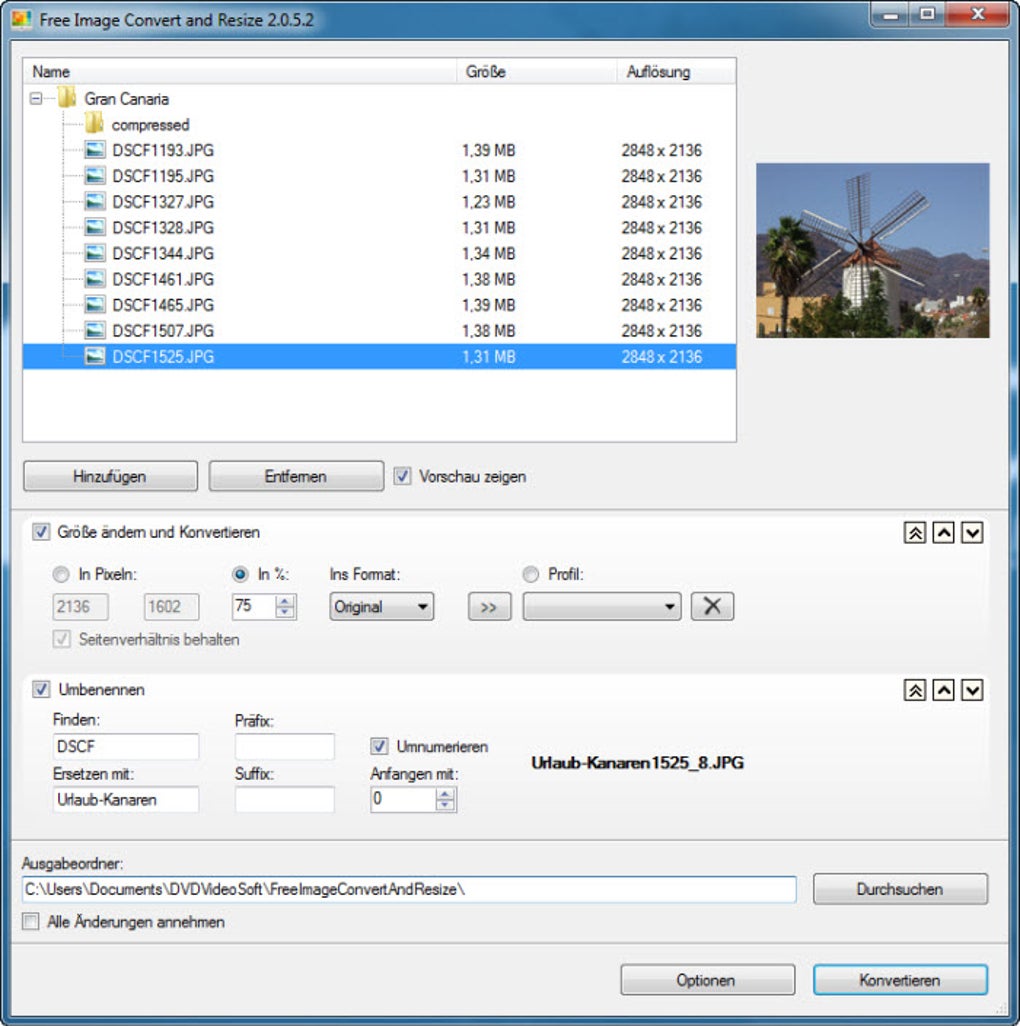This screenshot has width=1020, height=1026.
Task: Click the 1,23 MB size cell
Action: point(489,202)
